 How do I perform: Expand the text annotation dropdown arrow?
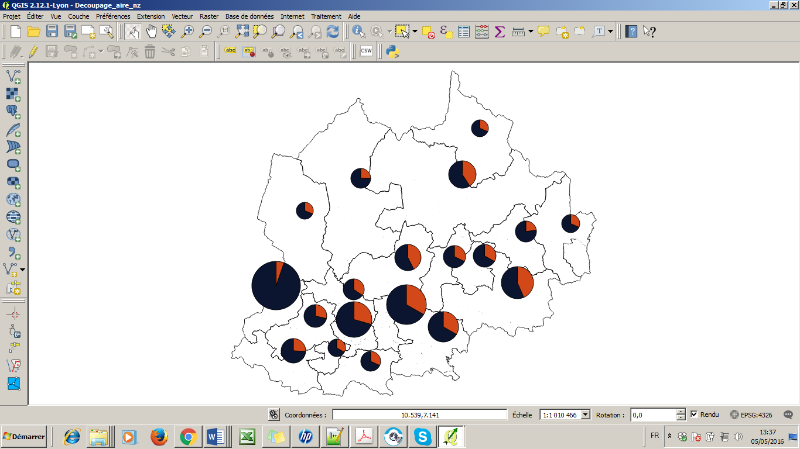pyautogui.click(x=611, y=32)
